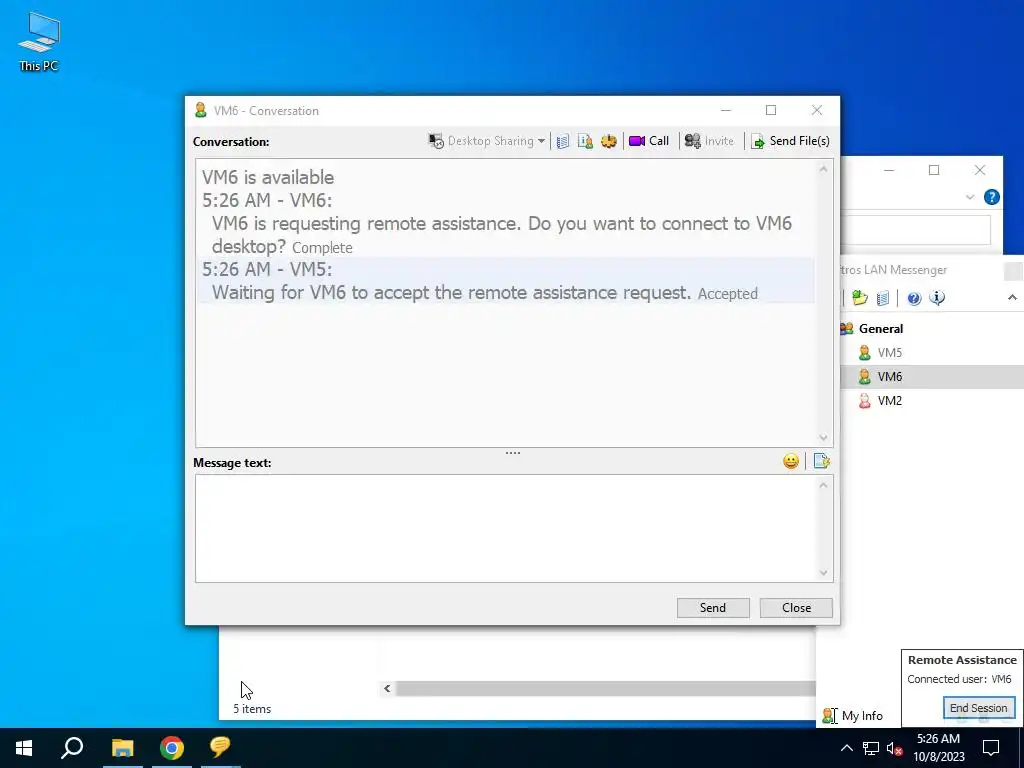
Task: Maximize the VM6 Conversation window
Action: click(x=771, y=110)
